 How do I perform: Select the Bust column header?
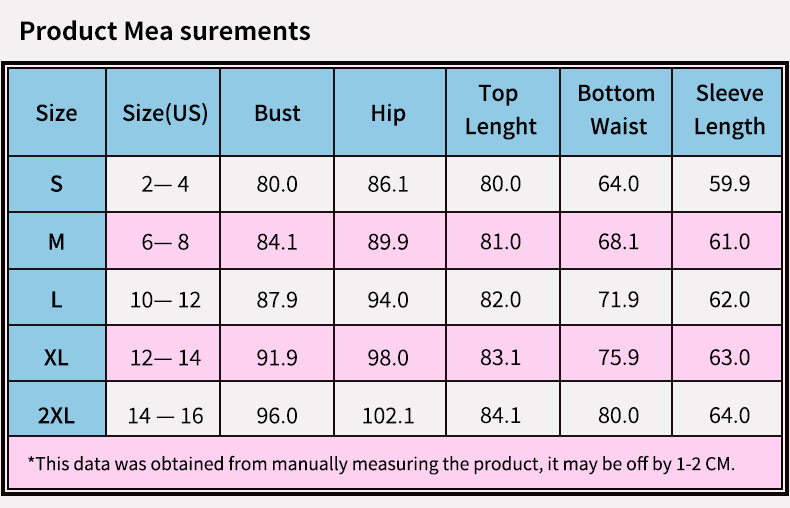tap(277, 113)
